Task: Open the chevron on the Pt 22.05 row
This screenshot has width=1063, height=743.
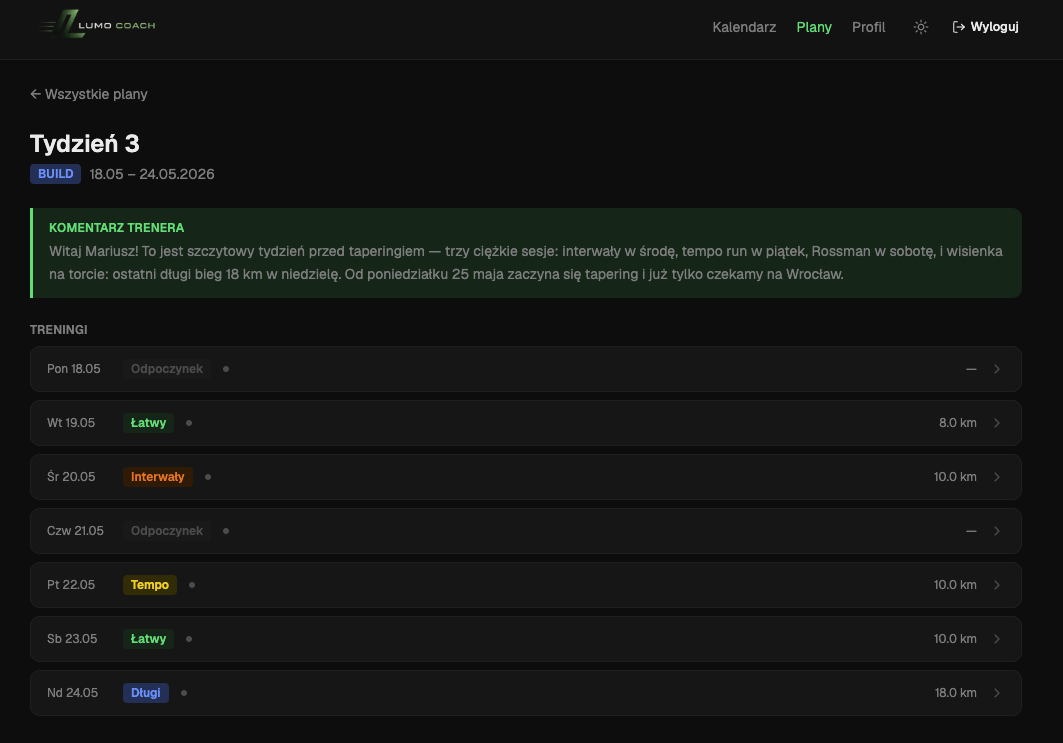Action: tap(997, 585)
